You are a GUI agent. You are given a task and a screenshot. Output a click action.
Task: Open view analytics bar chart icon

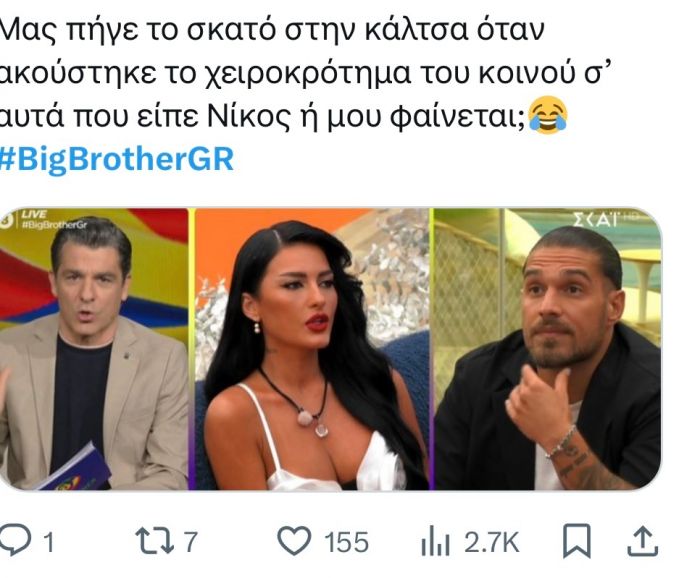click(x=435, y=541)
